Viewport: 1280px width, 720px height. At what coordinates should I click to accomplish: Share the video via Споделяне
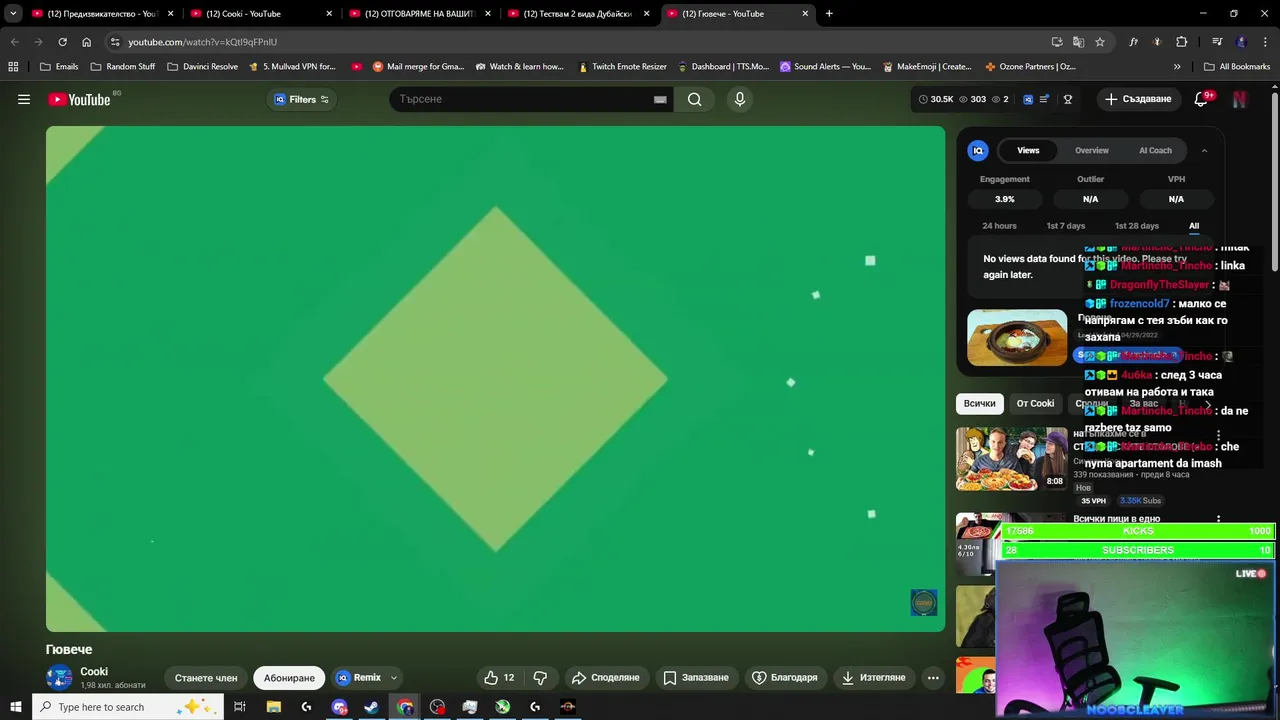click(x=606, y=678)
